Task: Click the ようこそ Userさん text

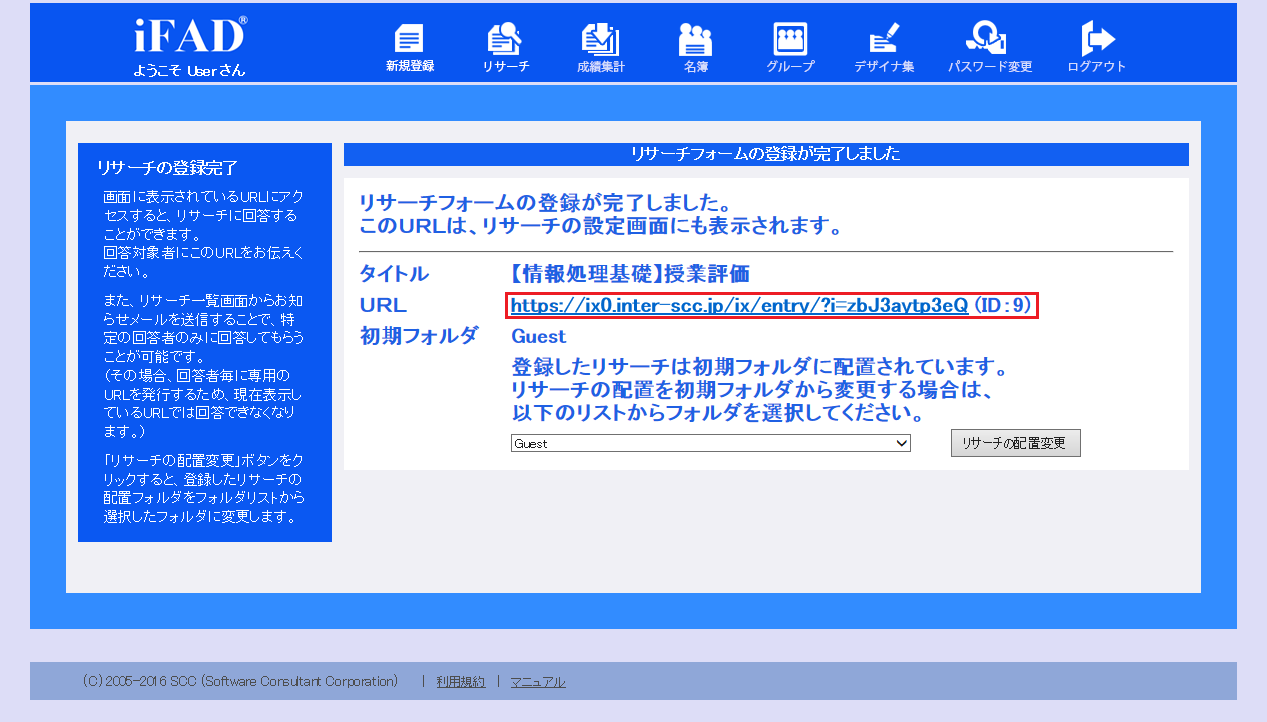Action: point(189,70)
